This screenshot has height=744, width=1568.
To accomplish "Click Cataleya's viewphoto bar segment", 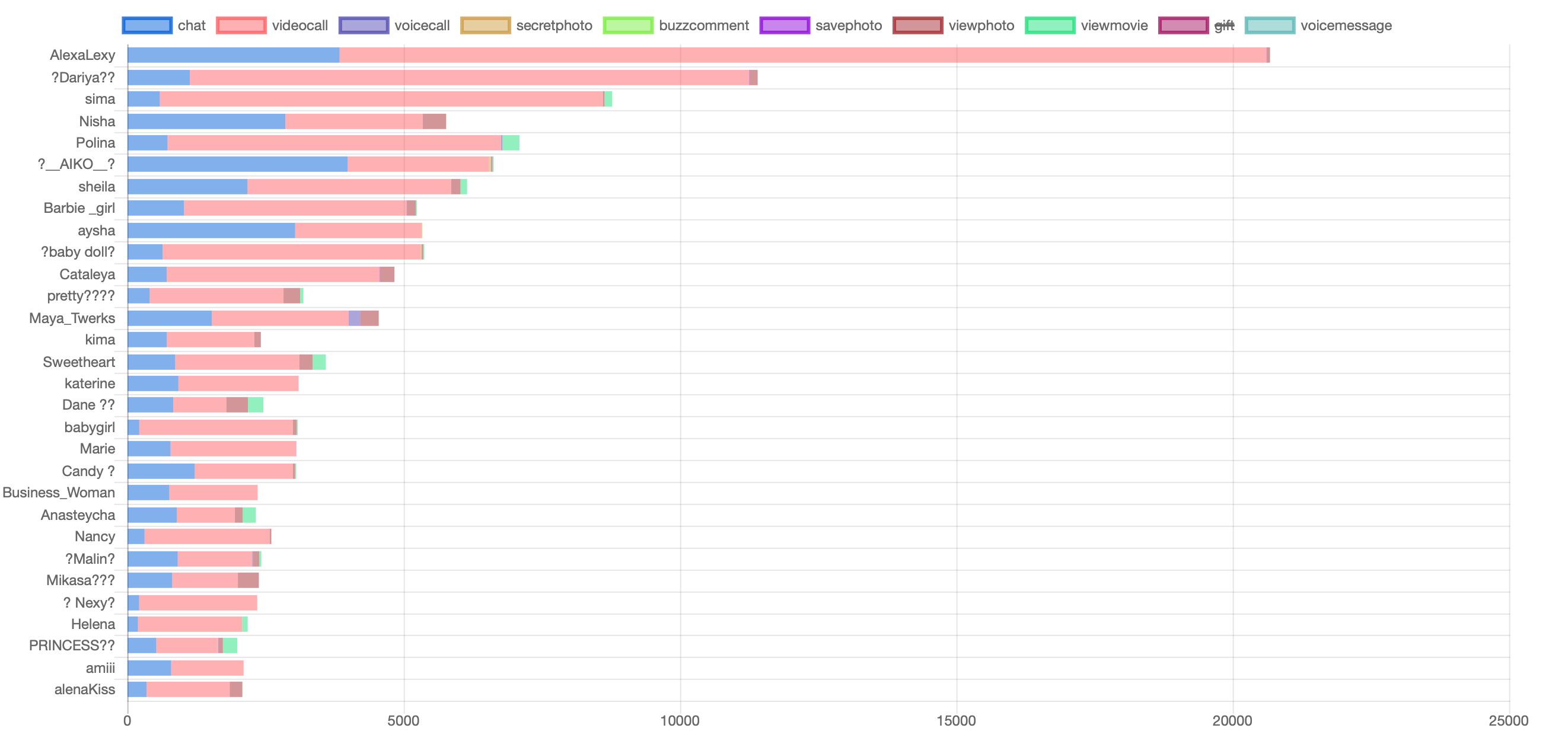I will click(387, 274).
